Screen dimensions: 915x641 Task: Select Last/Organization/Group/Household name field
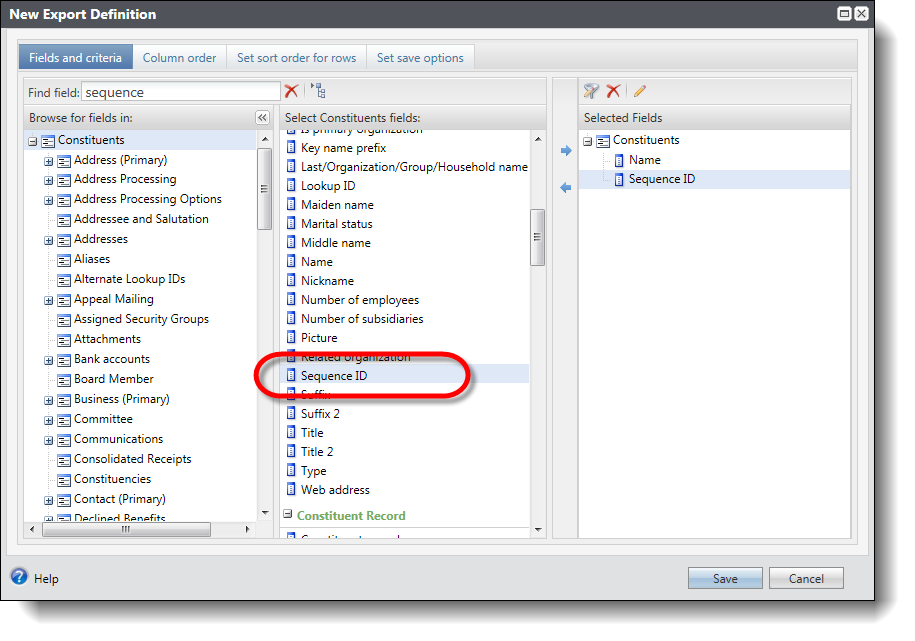(414, 167)
